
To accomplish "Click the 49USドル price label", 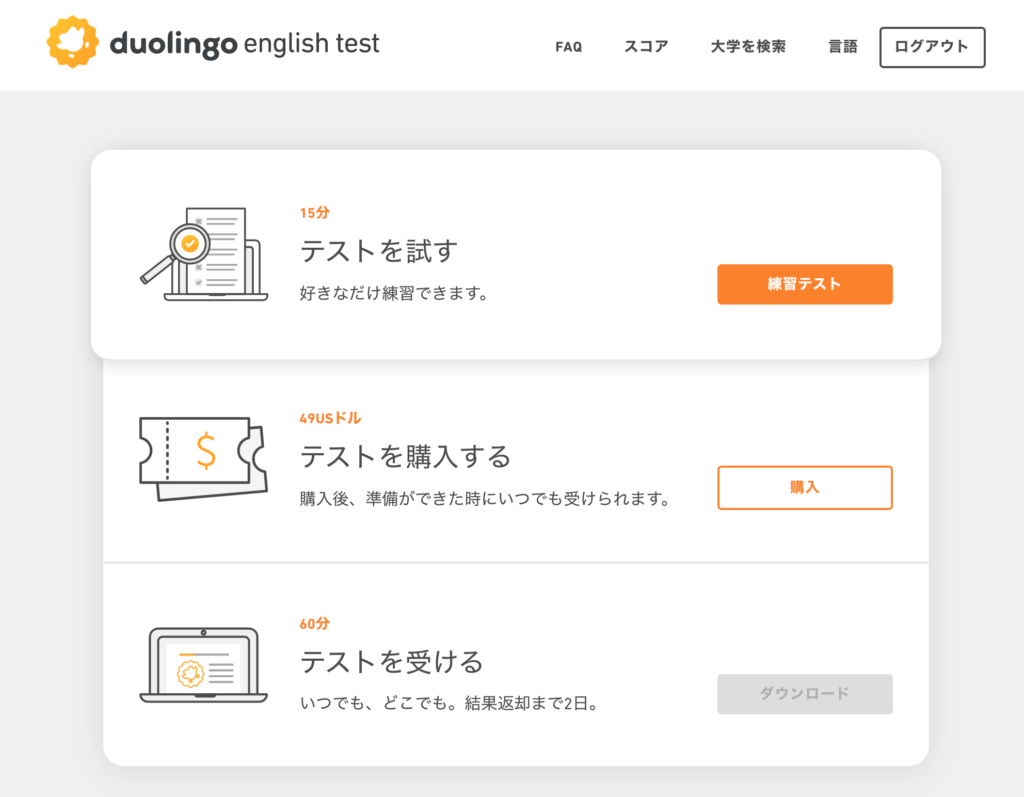I will [x=330, y=418].
